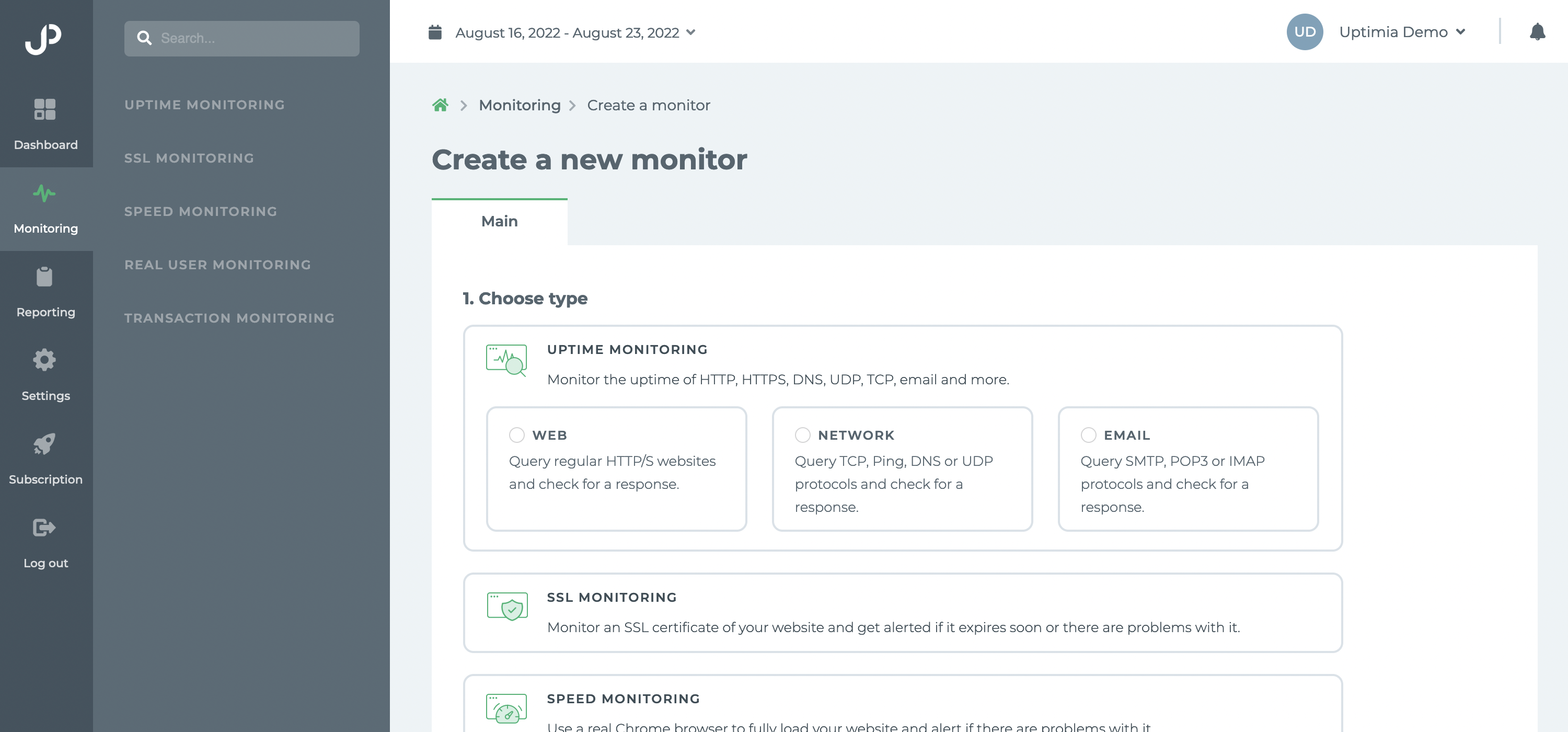Switch to the Main tab
The width and height of the screenshot is (1568, 732).
tap(499, 222)
